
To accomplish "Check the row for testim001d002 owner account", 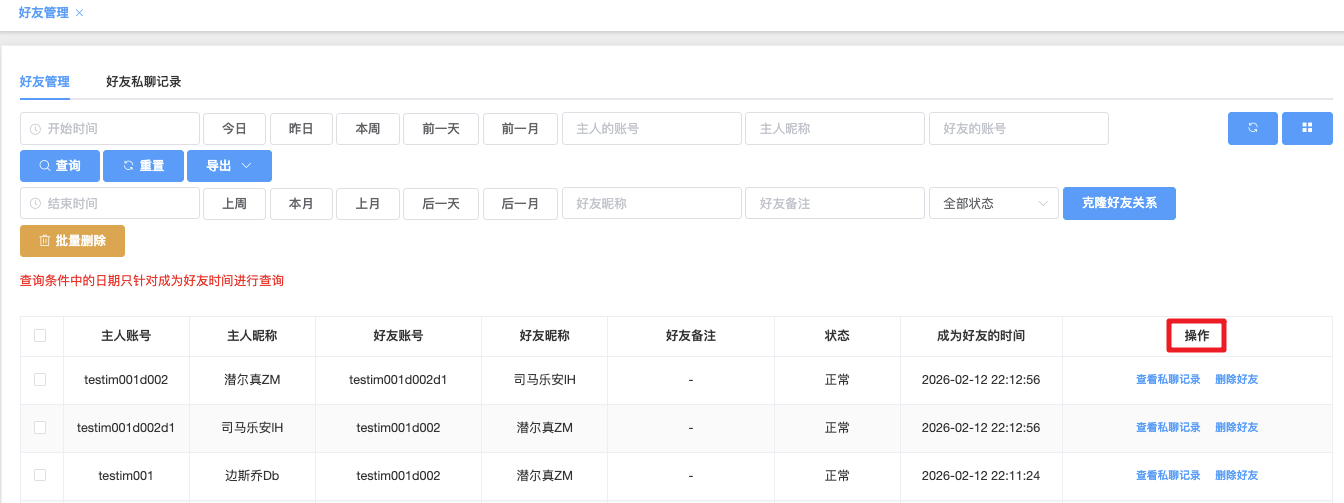I will point(40,380).
